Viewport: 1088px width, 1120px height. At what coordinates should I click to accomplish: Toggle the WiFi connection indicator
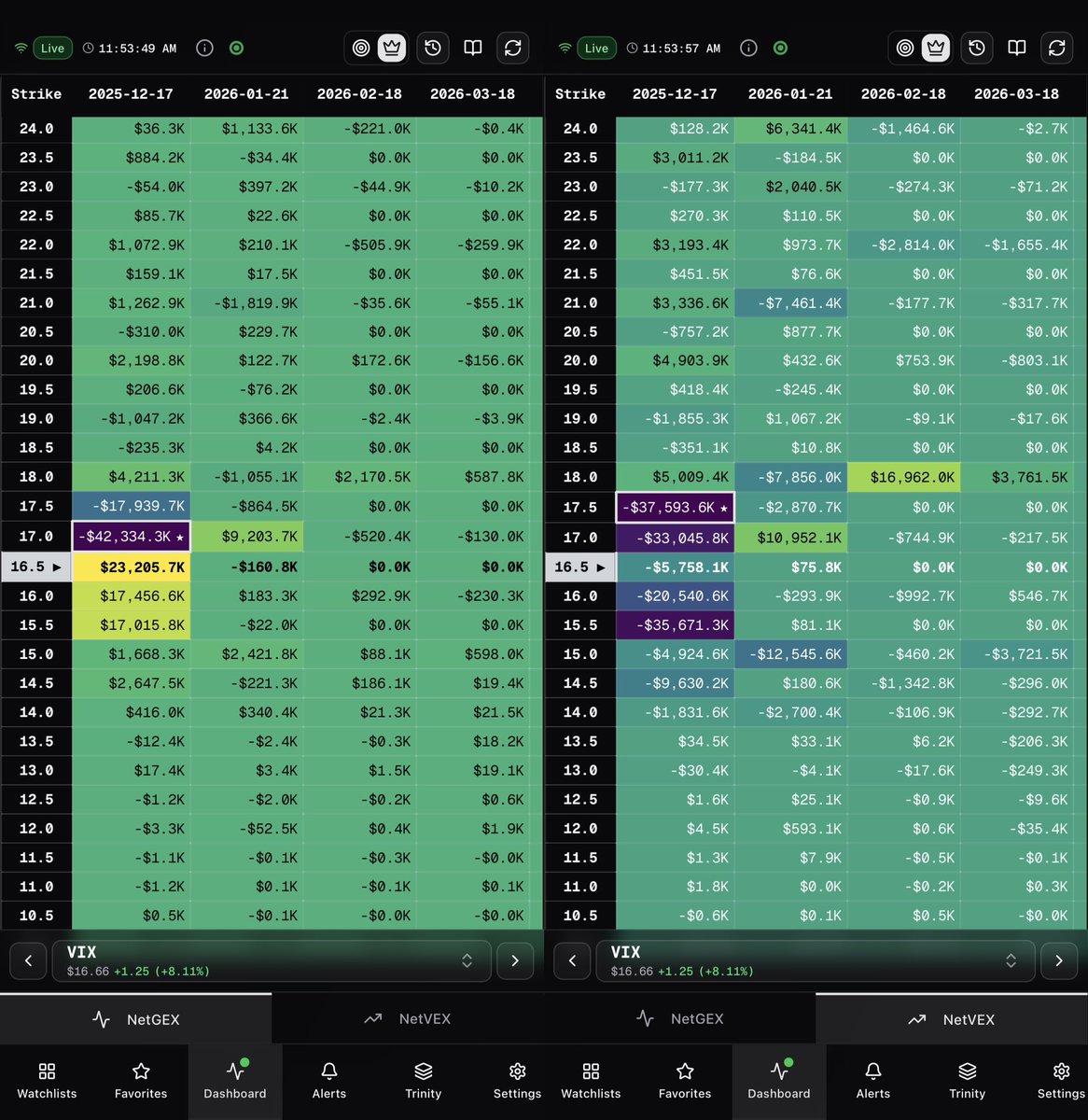[21, 48]
